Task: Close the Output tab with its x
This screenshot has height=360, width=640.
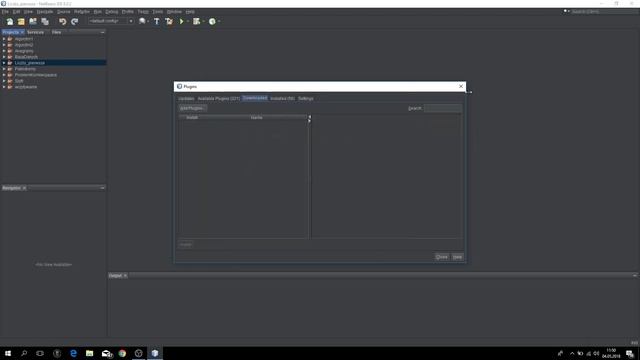Action: pos(125,276)
